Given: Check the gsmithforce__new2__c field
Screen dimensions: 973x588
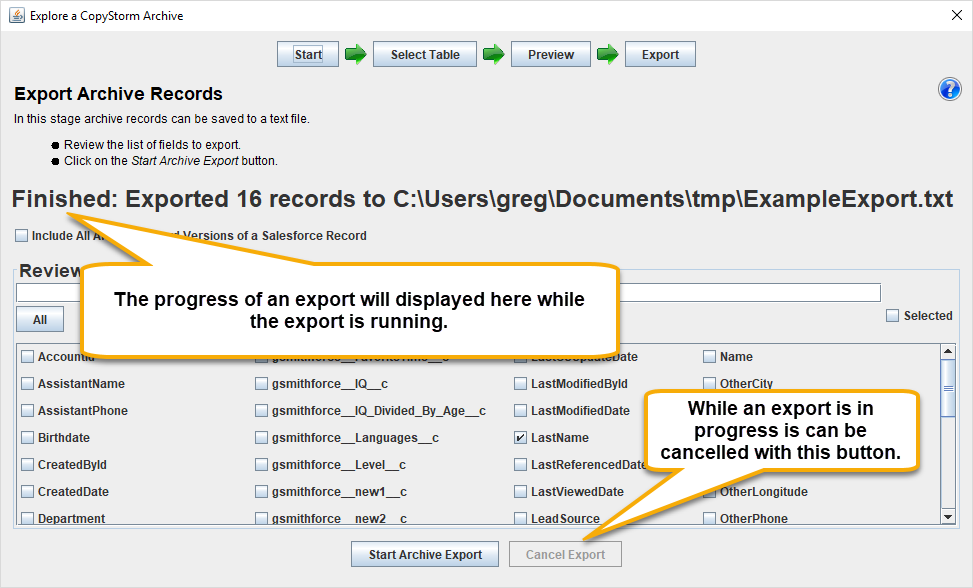Looking at the screenshot, I should coord(261,519).
